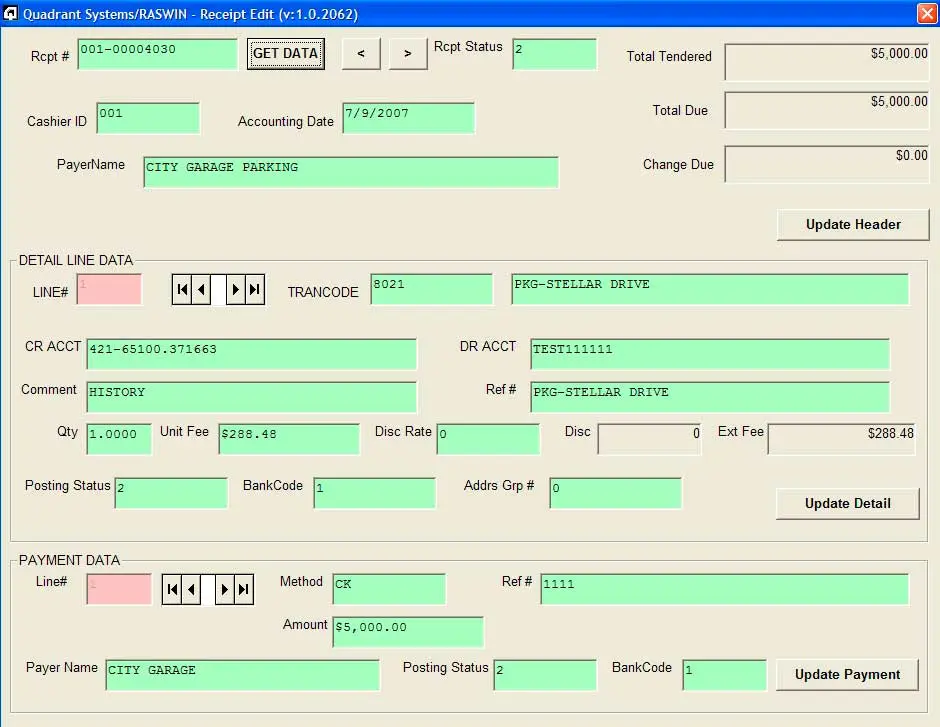Click the Disc Rate field
This screenshot has width=940, height=727.
pyautogui.click(x=488, y=439)
